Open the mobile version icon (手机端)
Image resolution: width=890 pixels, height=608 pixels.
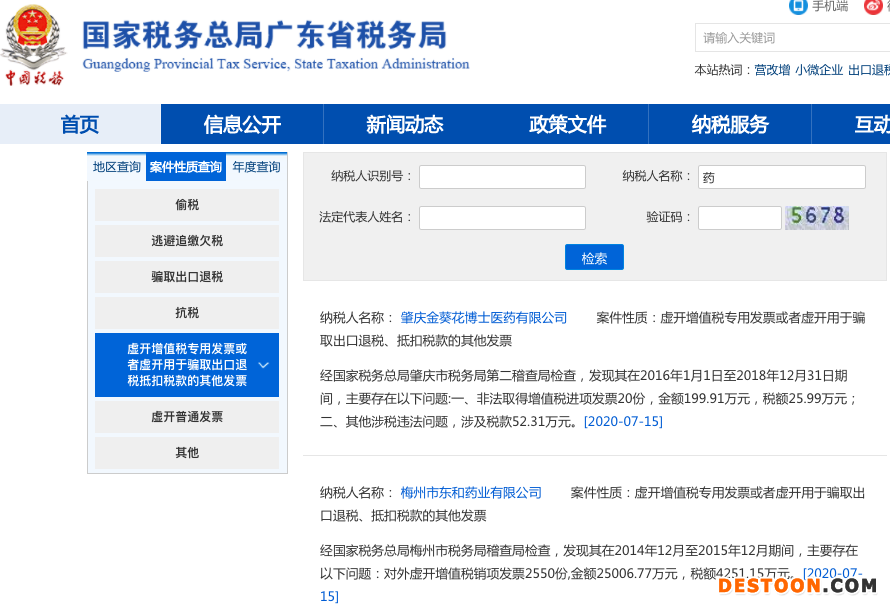[798, 6]
